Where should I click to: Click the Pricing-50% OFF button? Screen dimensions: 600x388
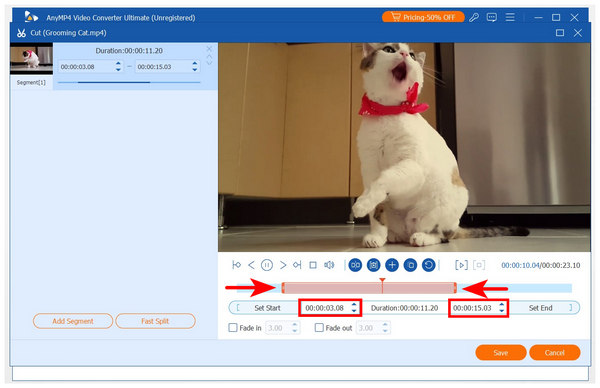[x=423, y=17]
